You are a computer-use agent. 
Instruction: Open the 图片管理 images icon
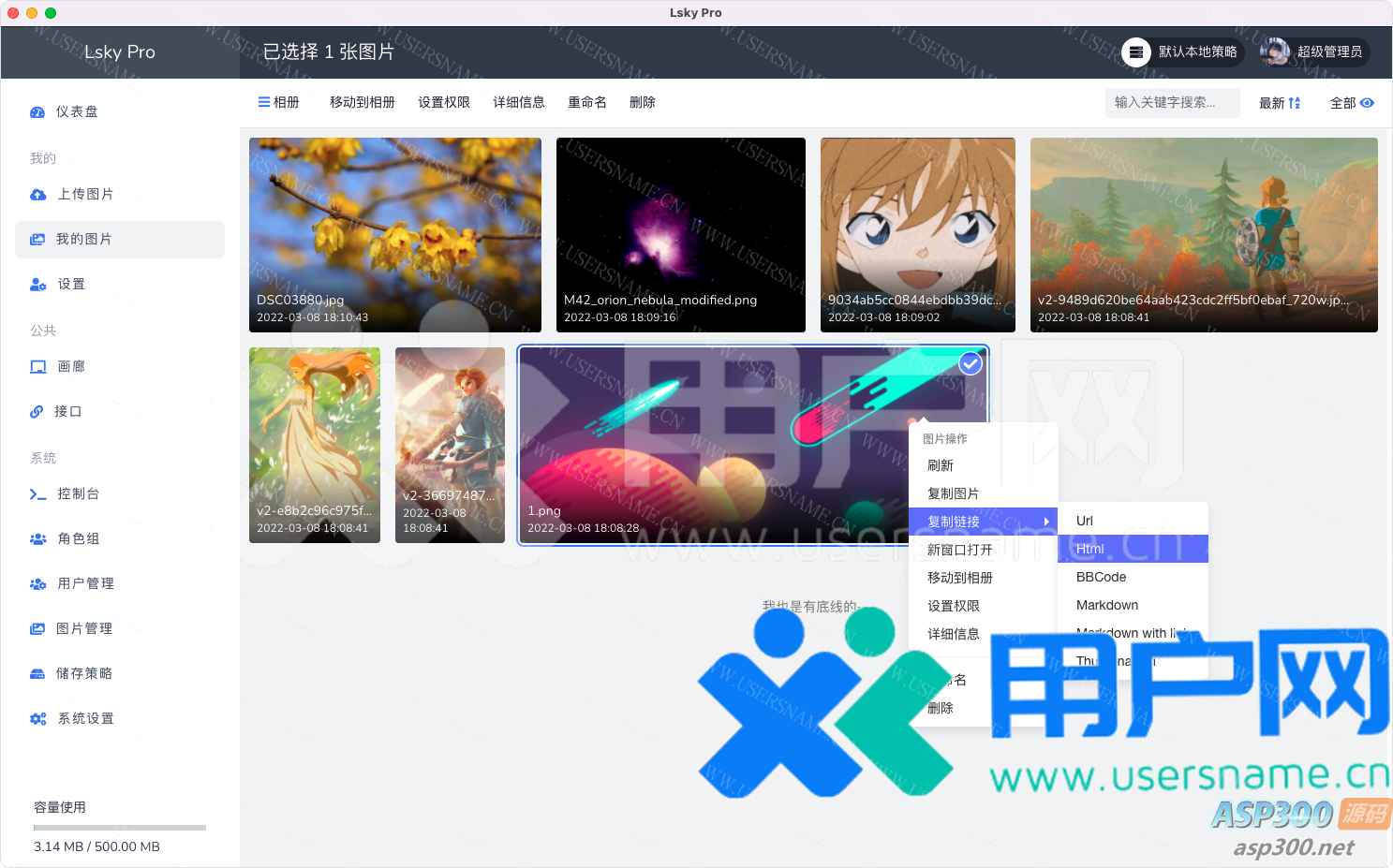[x=37, y=629]
